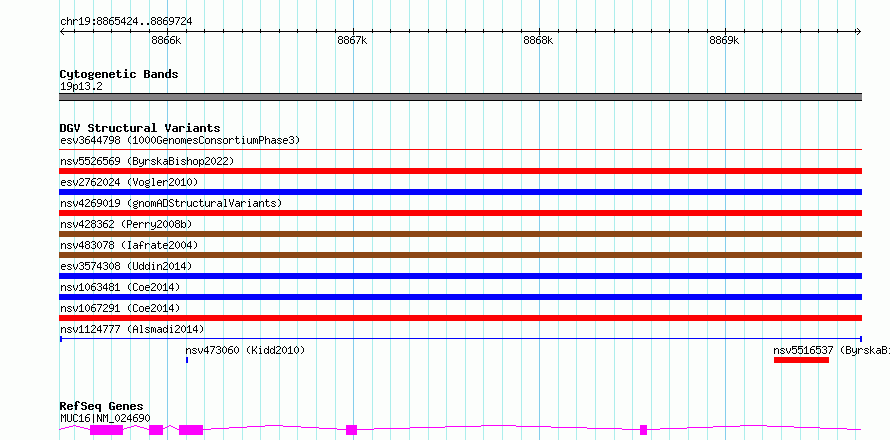The height and width of the screenshot is (440, 890).
Task: Click the red bar under nsv1067291
Action: click(x=461, y=318)
